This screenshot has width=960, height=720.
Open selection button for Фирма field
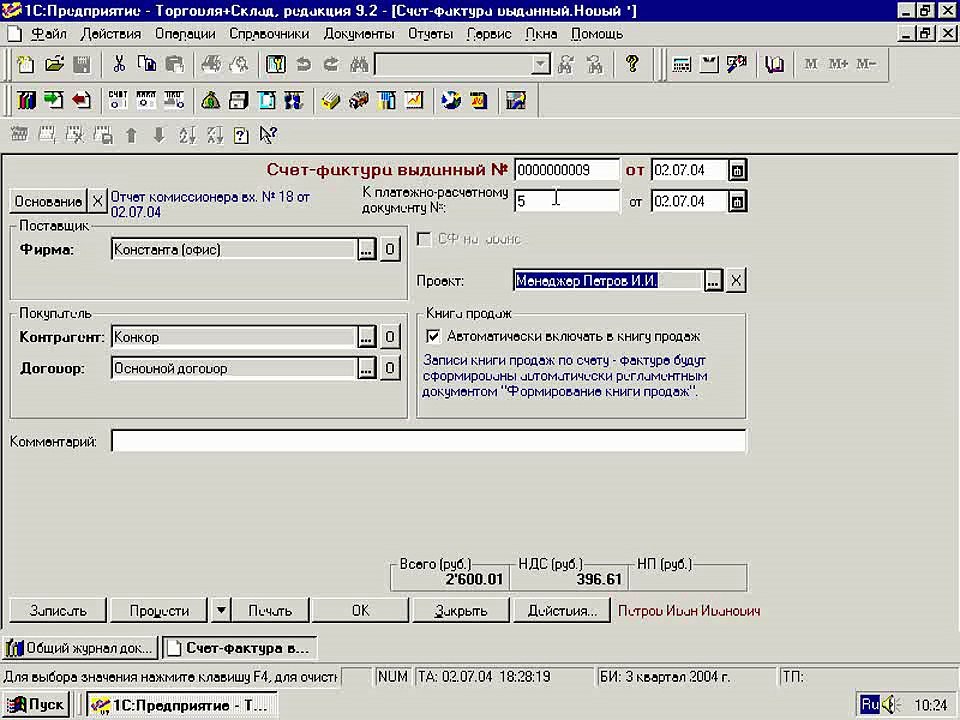pyautogui.click(x=366, y=249)
